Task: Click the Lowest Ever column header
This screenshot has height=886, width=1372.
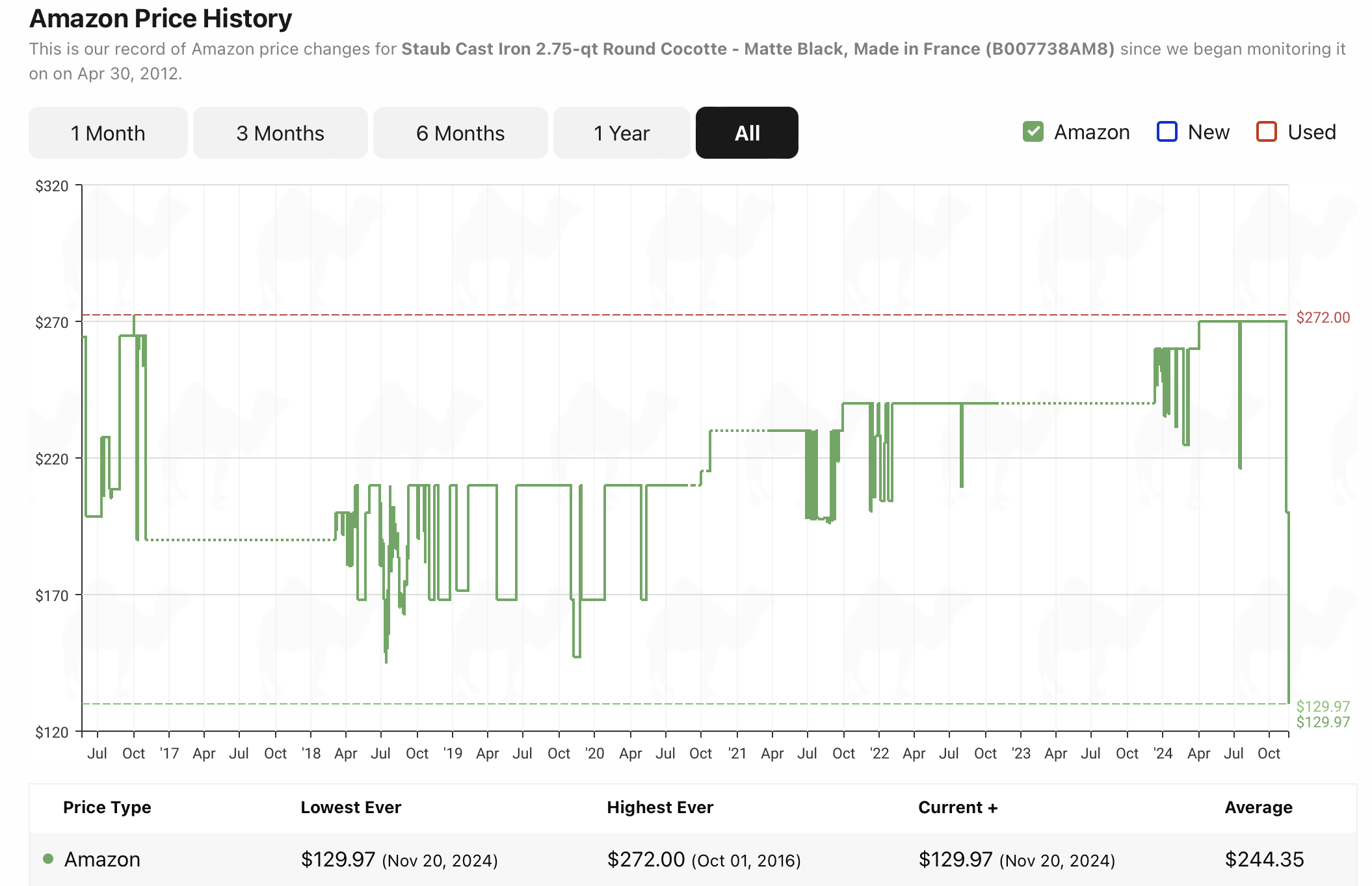Action: click(x=350, y=807)
